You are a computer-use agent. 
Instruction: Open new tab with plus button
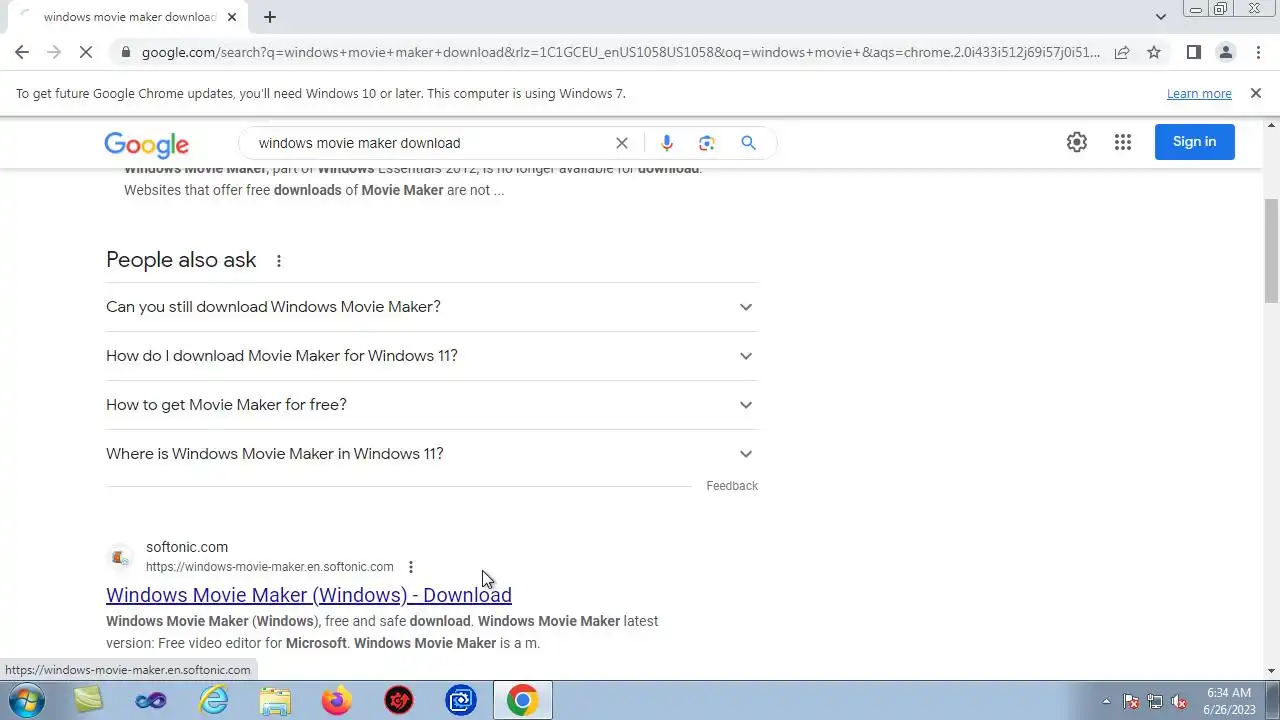270,17
